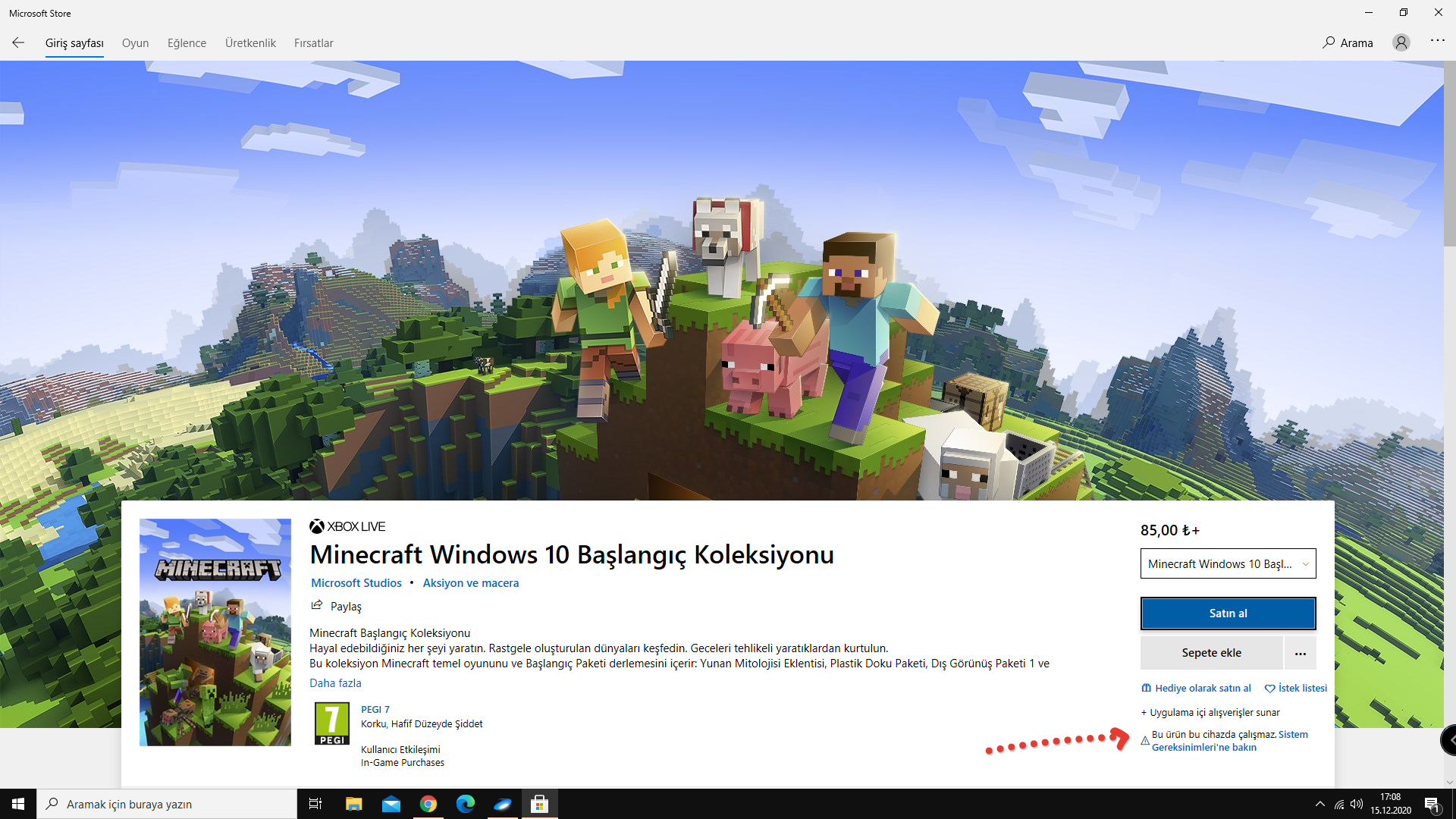Click the 85,00 ₺+ price text
This screenshot has width=1456, height=819.
click(1170, 530)
